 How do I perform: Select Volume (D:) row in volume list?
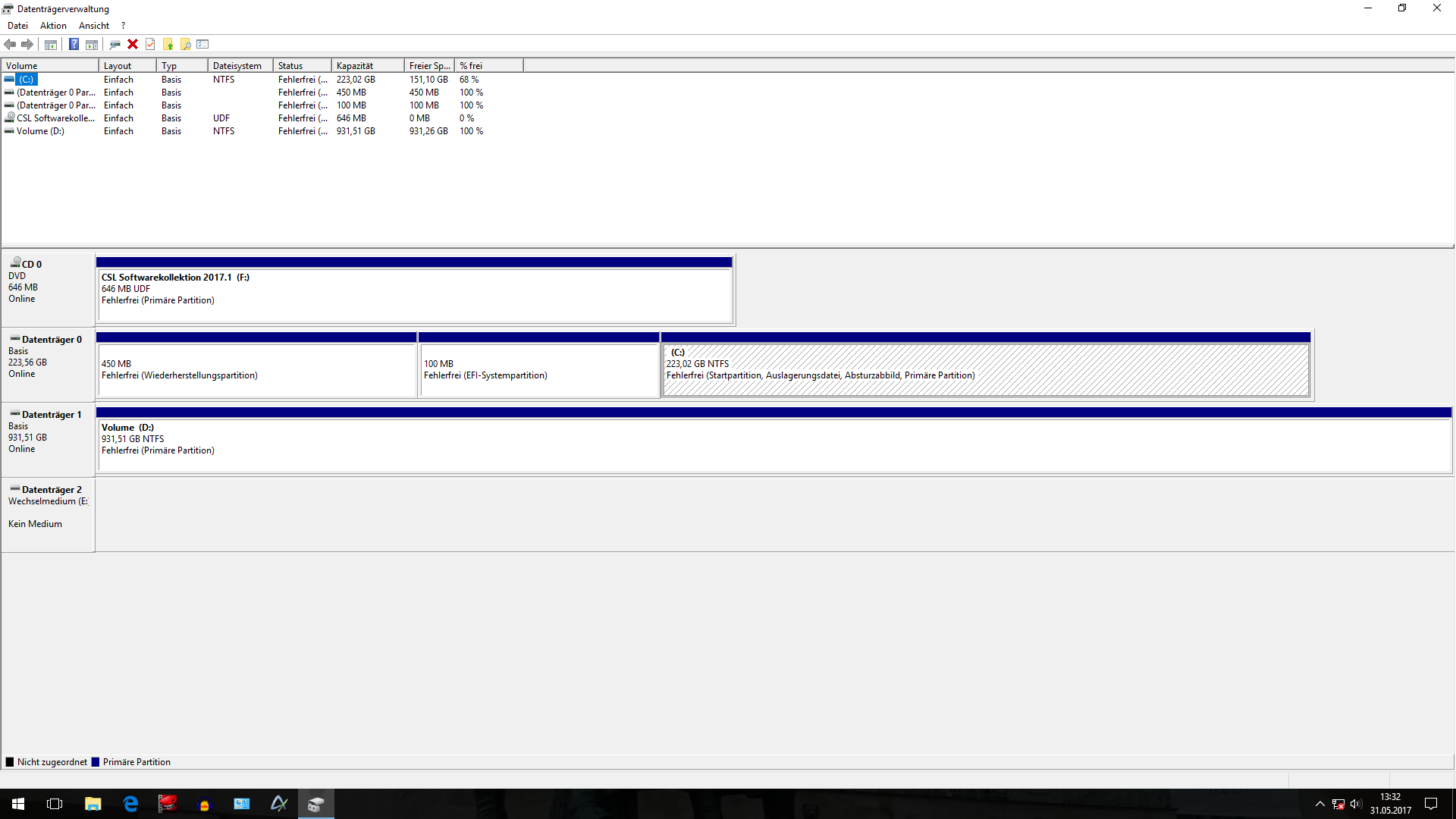pos(40,131)
